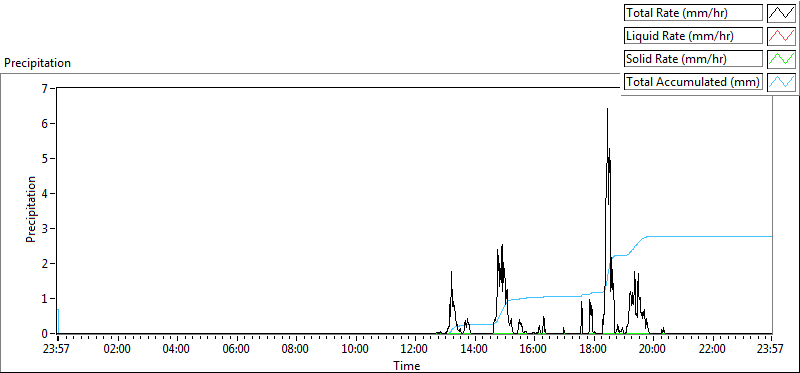Select the Total Accumulated (mm) legend label
The height and width of the screenshot is (373, 800).
[693, 82]
